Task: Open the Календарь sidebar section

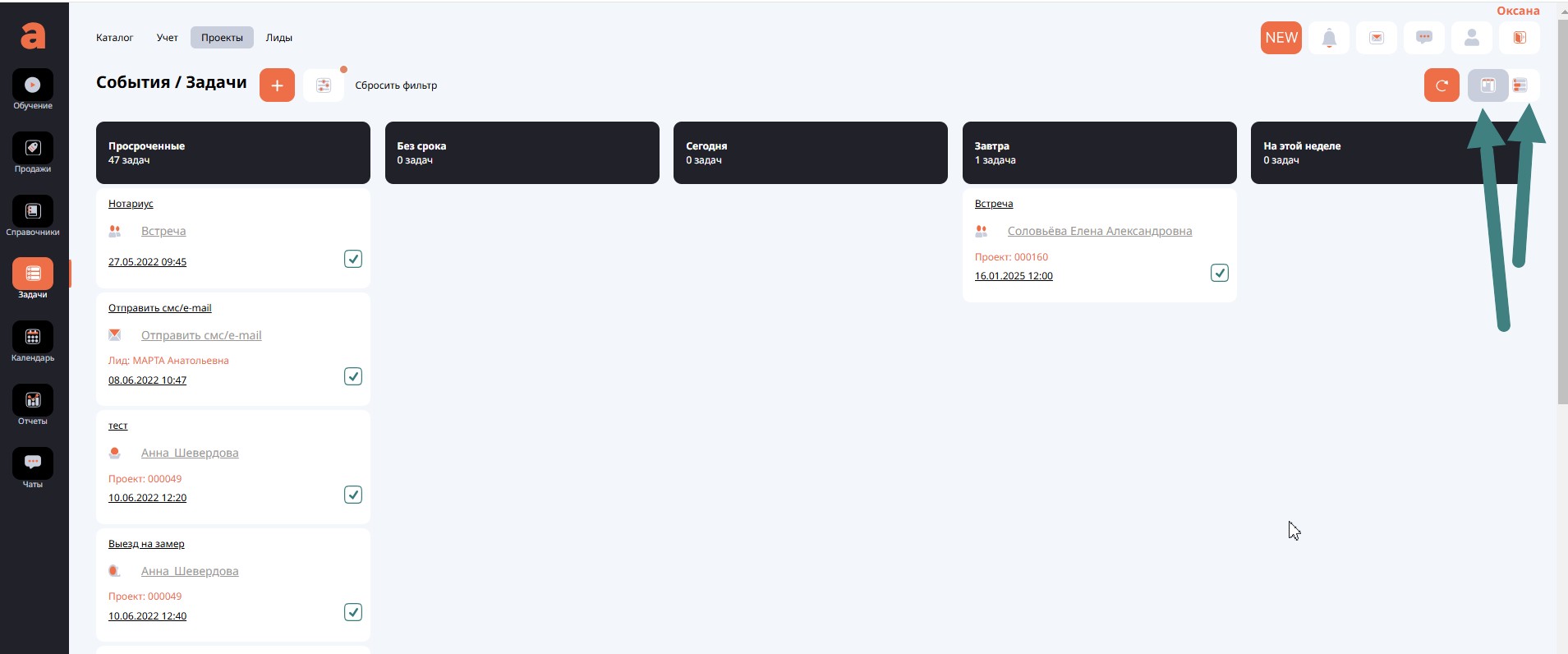Action: [33, 338]
